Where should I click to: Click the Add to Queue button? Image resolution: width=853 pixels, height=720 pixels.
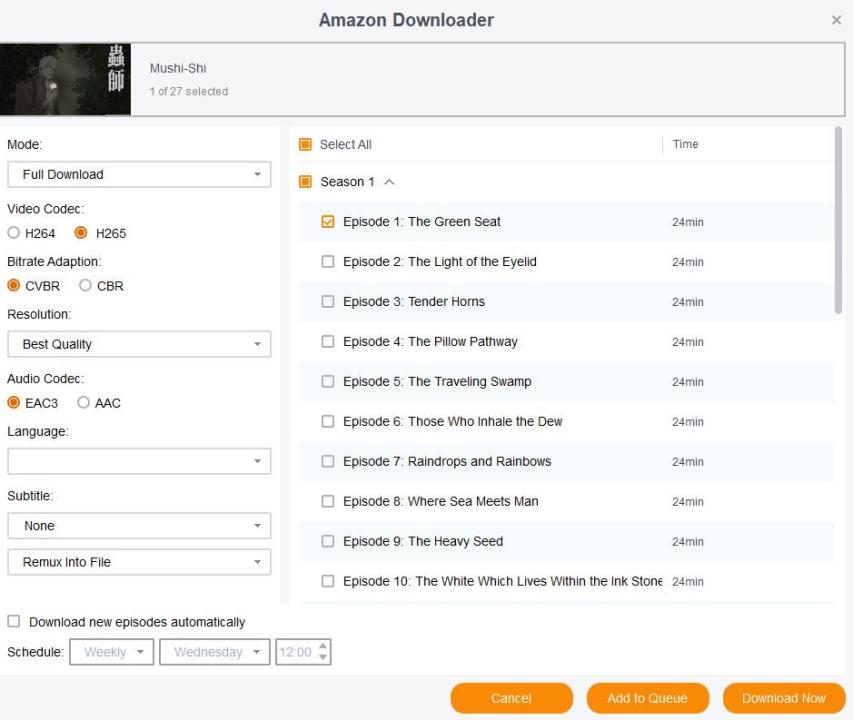pos(647,698)
